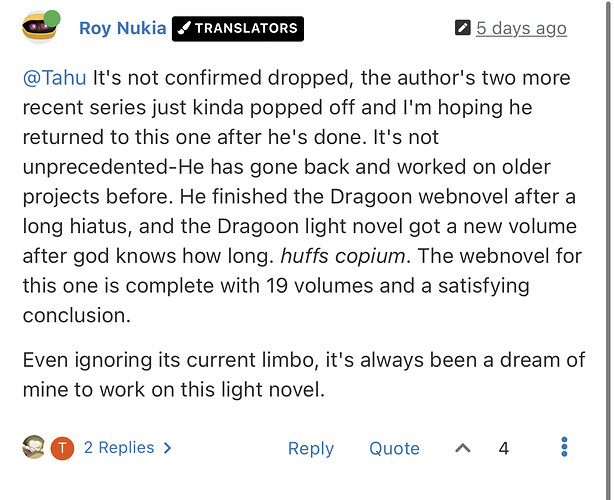View the vote count of 4

(504, 448)
